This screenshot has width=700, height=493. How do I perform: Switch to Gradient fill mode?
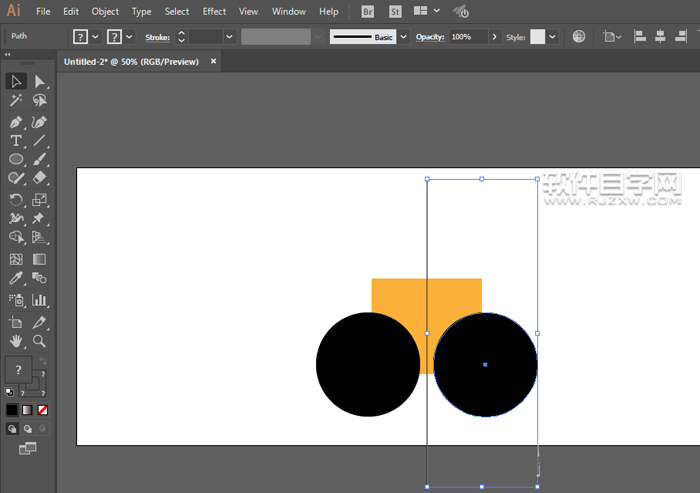pyautogui.click(x=27, y=410)
